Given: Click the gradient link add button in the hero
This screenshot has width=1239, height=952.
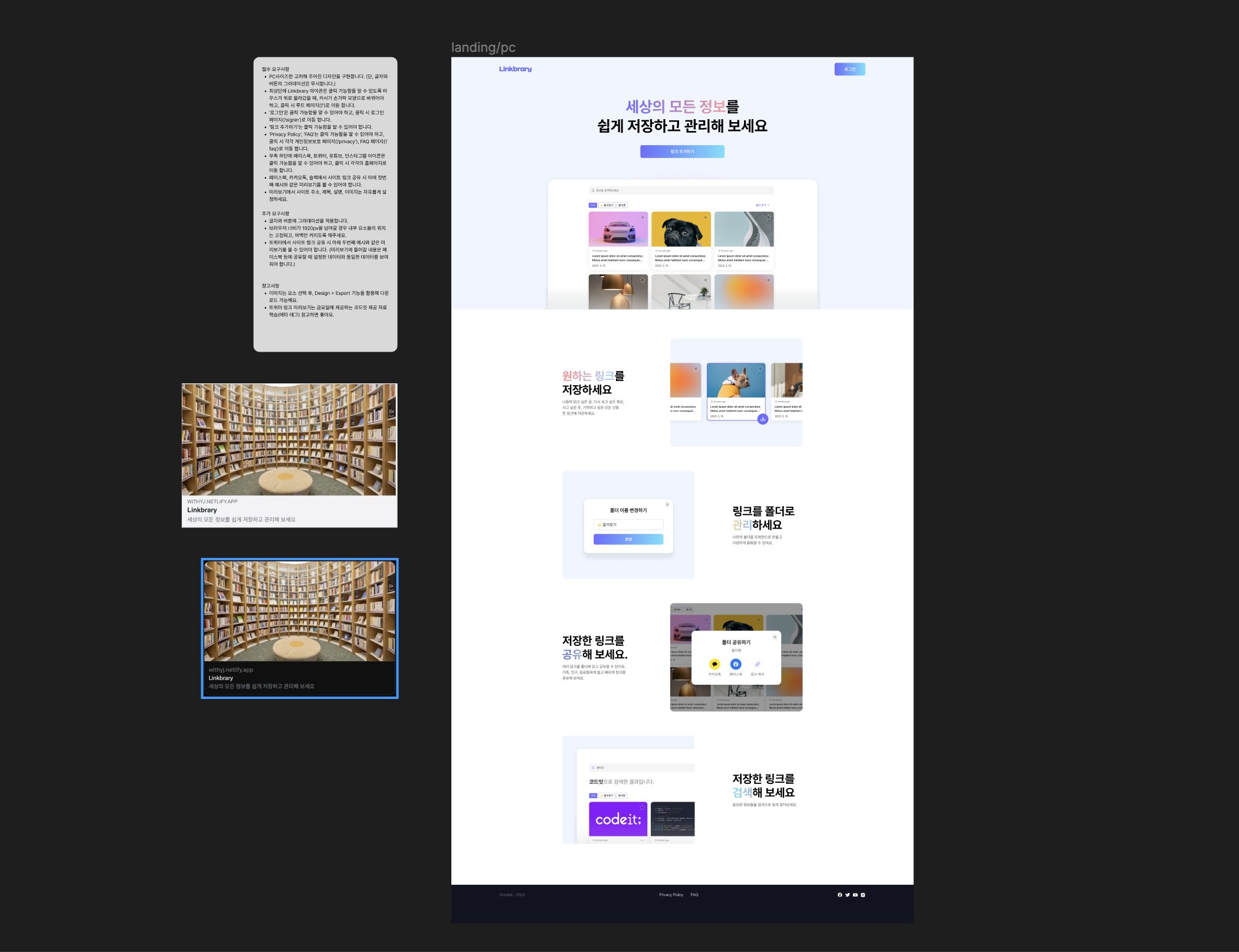Looking at the screenshot, I should point(682,152).
